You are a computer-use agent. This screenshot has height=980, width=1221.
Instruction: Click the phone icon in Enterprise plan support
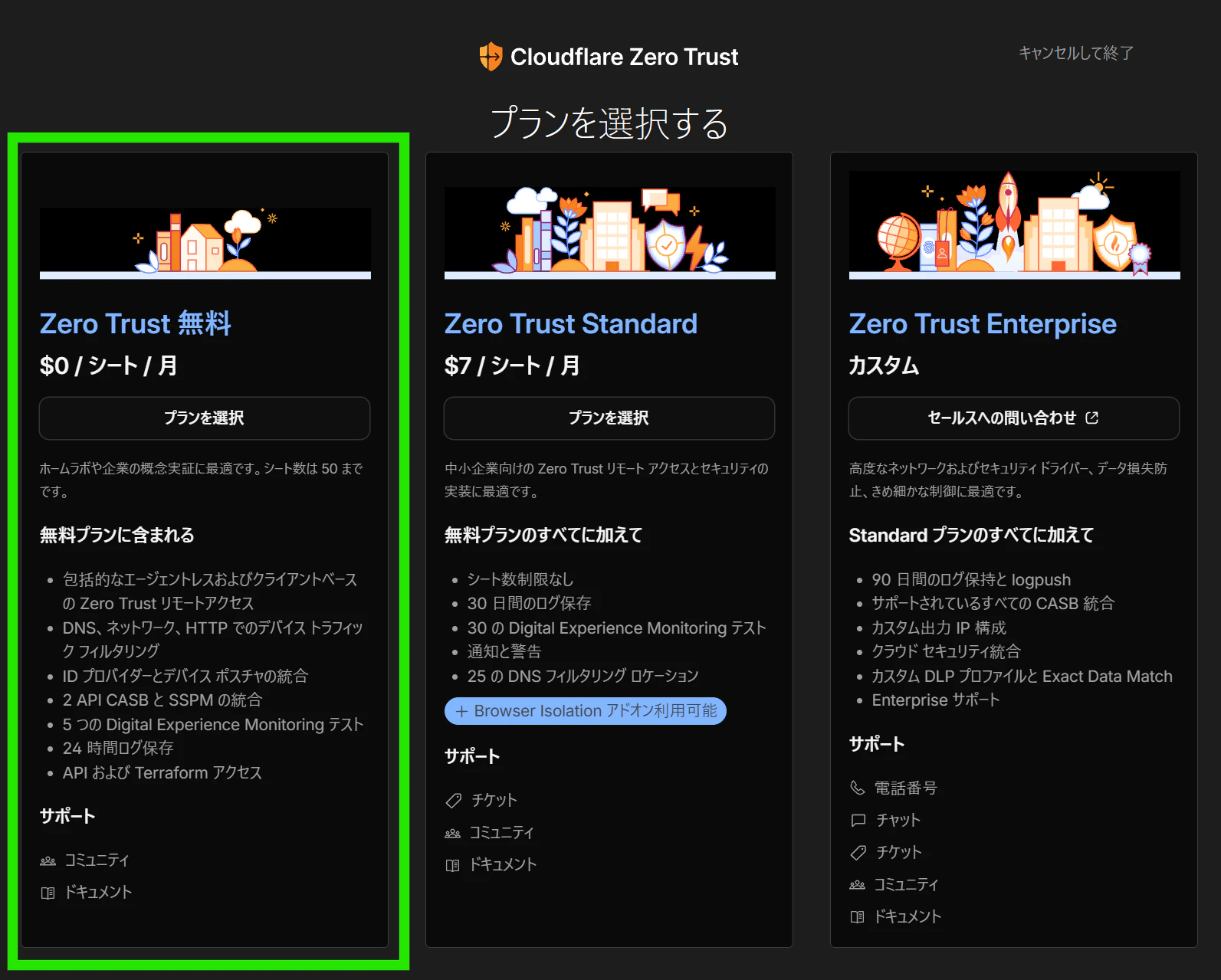coord(858,788)
